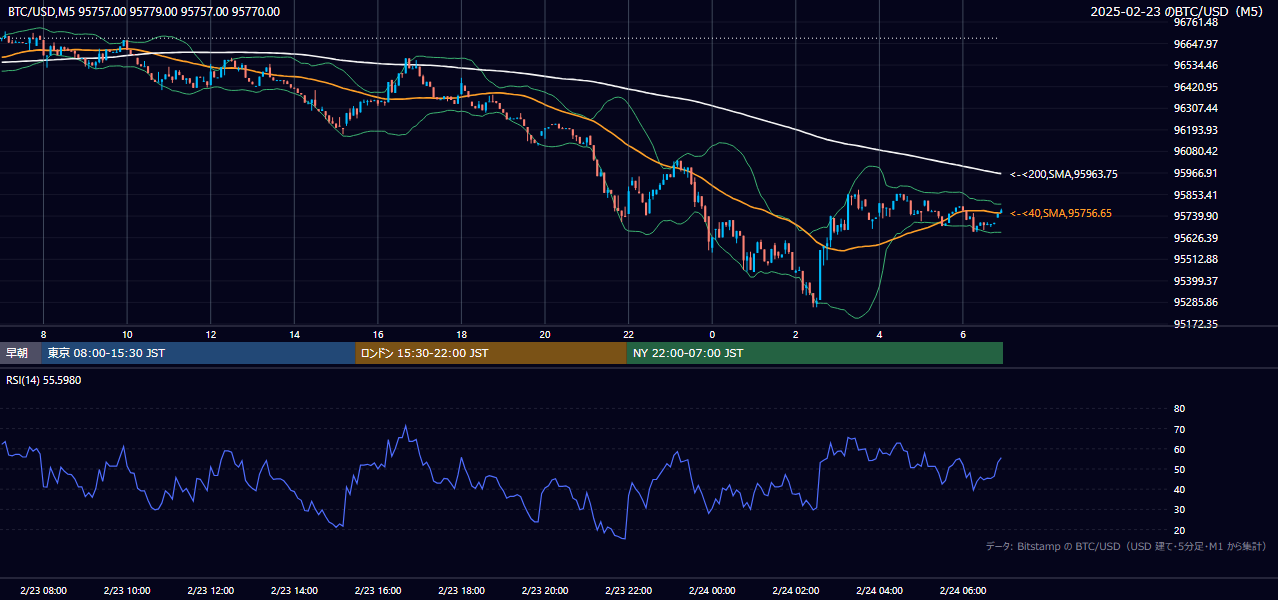Click RSI scale label 50
This screenshot has height=600, width=1278.
click(1179, 469)
